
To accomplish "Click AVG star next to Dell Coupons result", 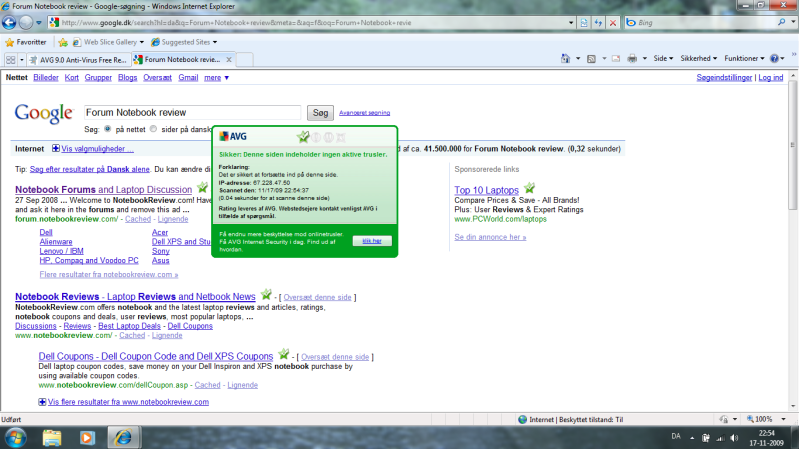I will 284,354.
